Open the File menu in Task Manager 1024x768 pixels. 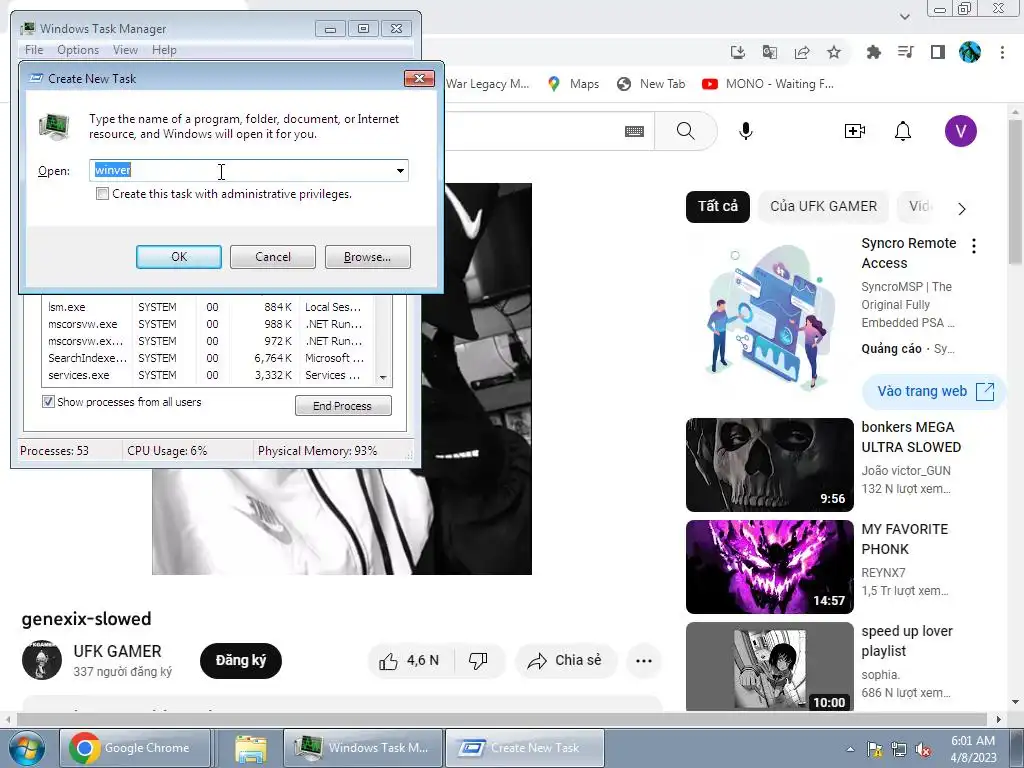pos(34,50)
